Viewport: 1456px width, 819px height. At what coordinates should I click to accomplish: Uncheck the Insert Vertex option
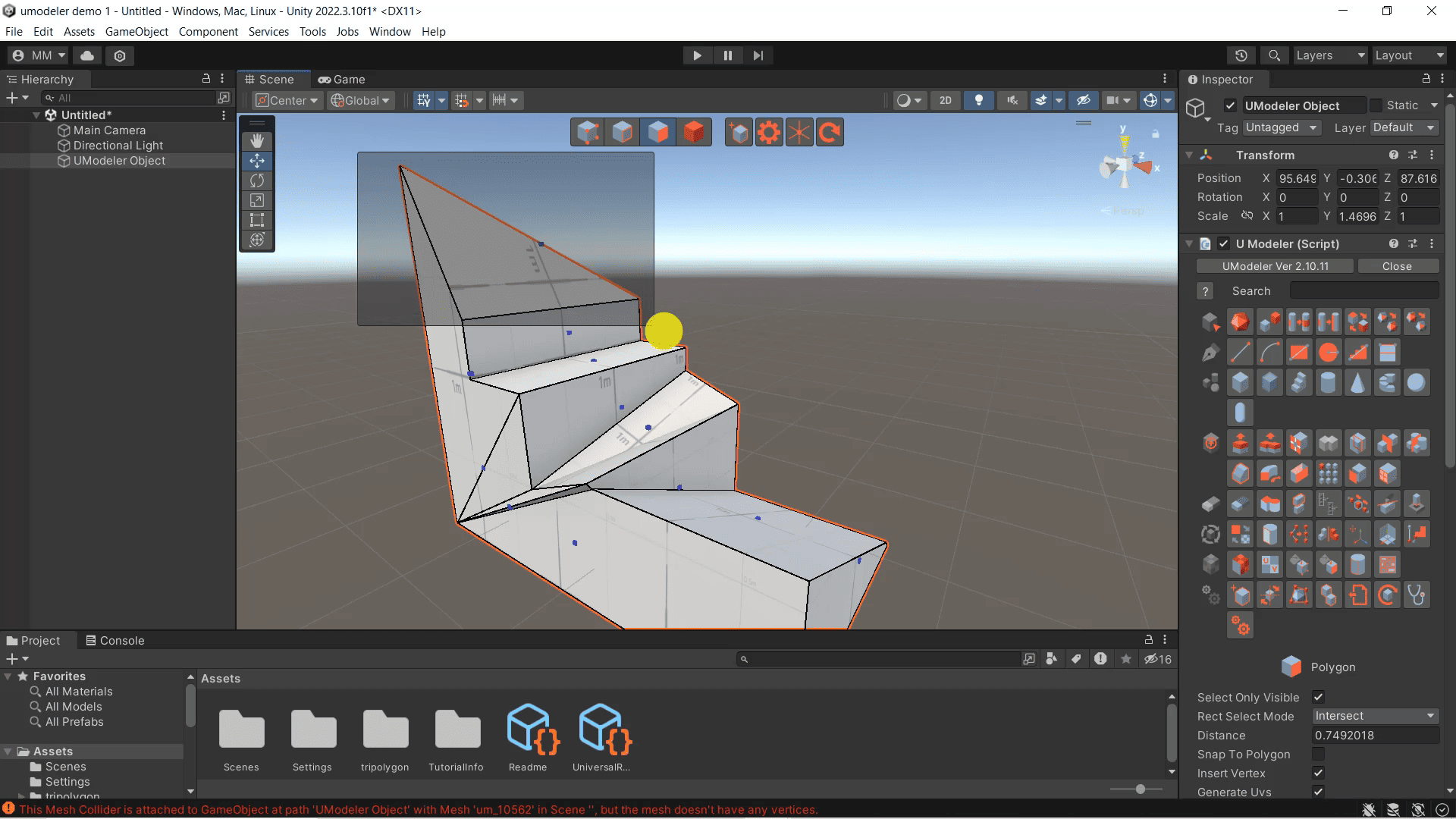(1319, 773)
